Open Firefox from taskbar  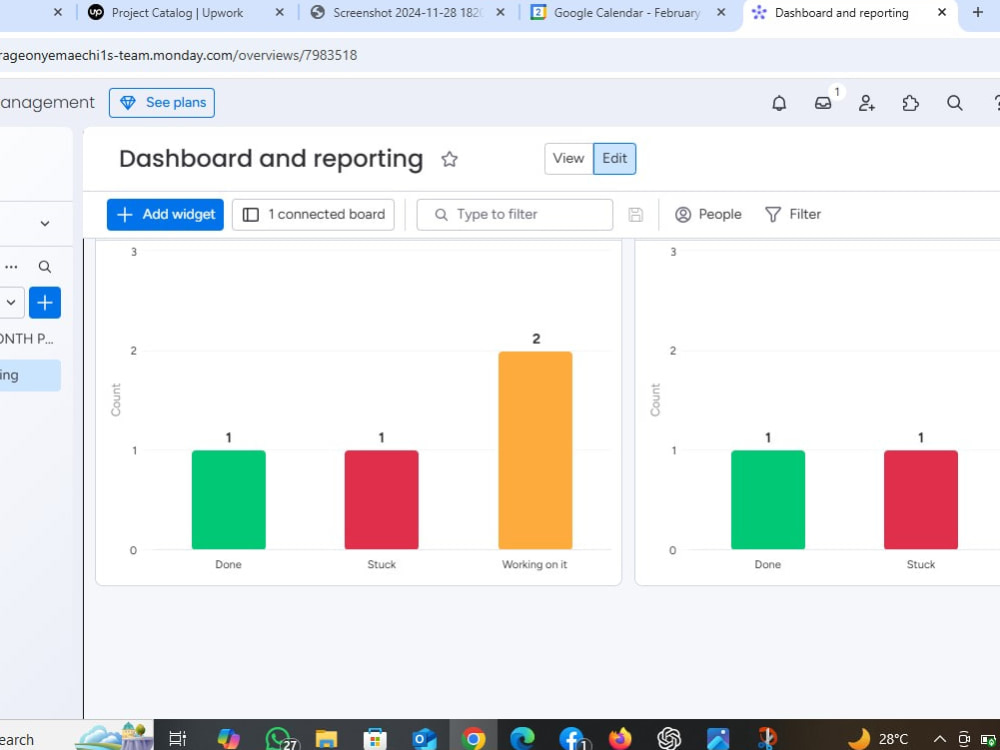(x=620, y=739)
